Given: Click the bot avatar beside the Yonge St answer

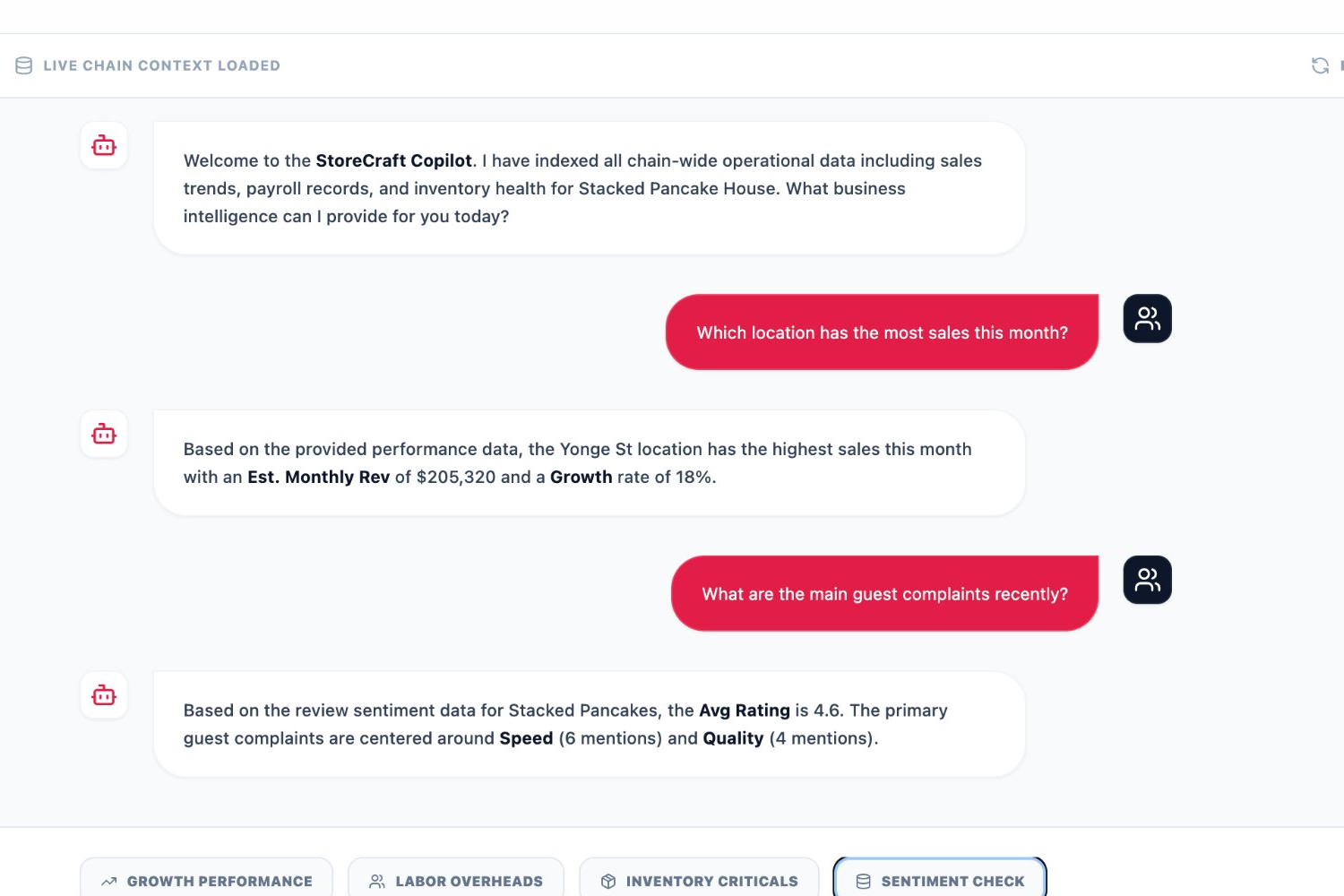Looking at the screenshot, I should click(103, 433).
